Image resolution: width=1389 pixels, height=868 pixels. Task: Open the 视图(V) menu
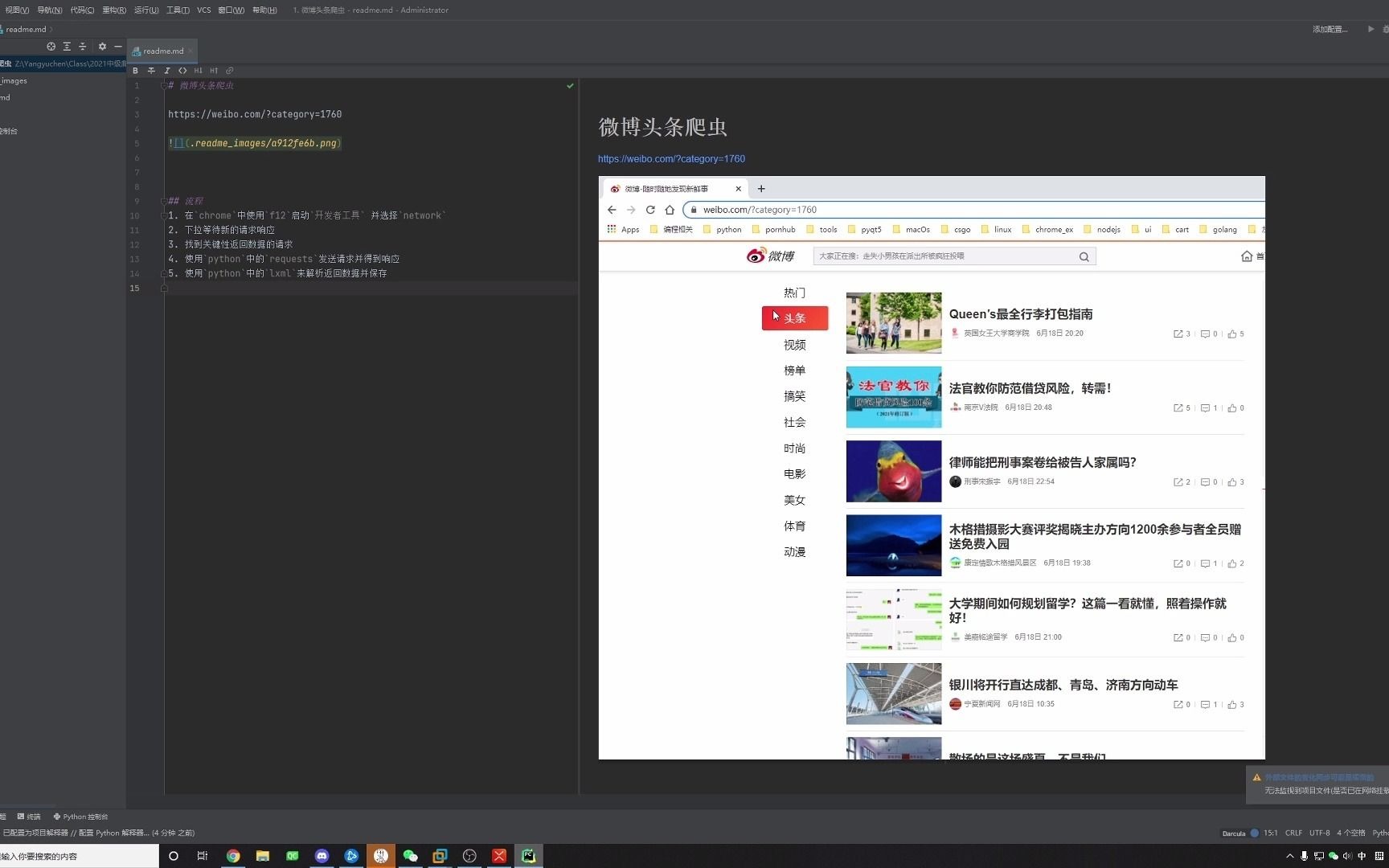(17, 10)
